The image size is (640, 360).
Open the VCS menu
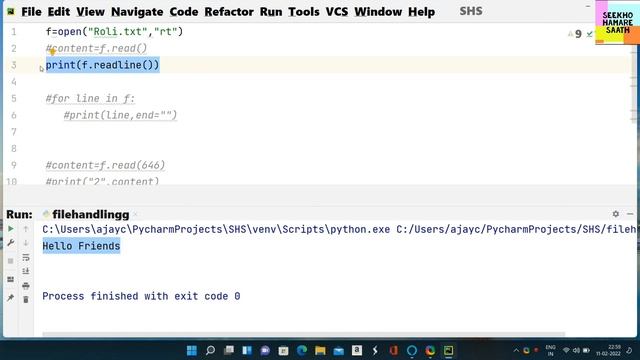click(337, 12)
